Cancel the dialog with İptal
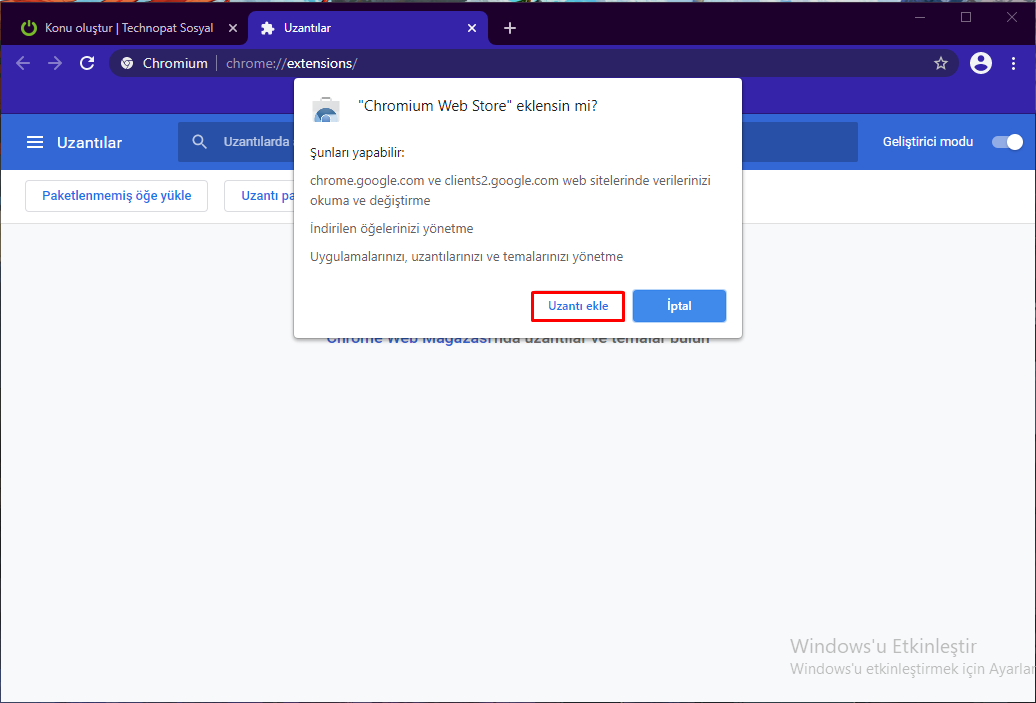Screen dimensions: 1036x703 (x=679, y=306)
